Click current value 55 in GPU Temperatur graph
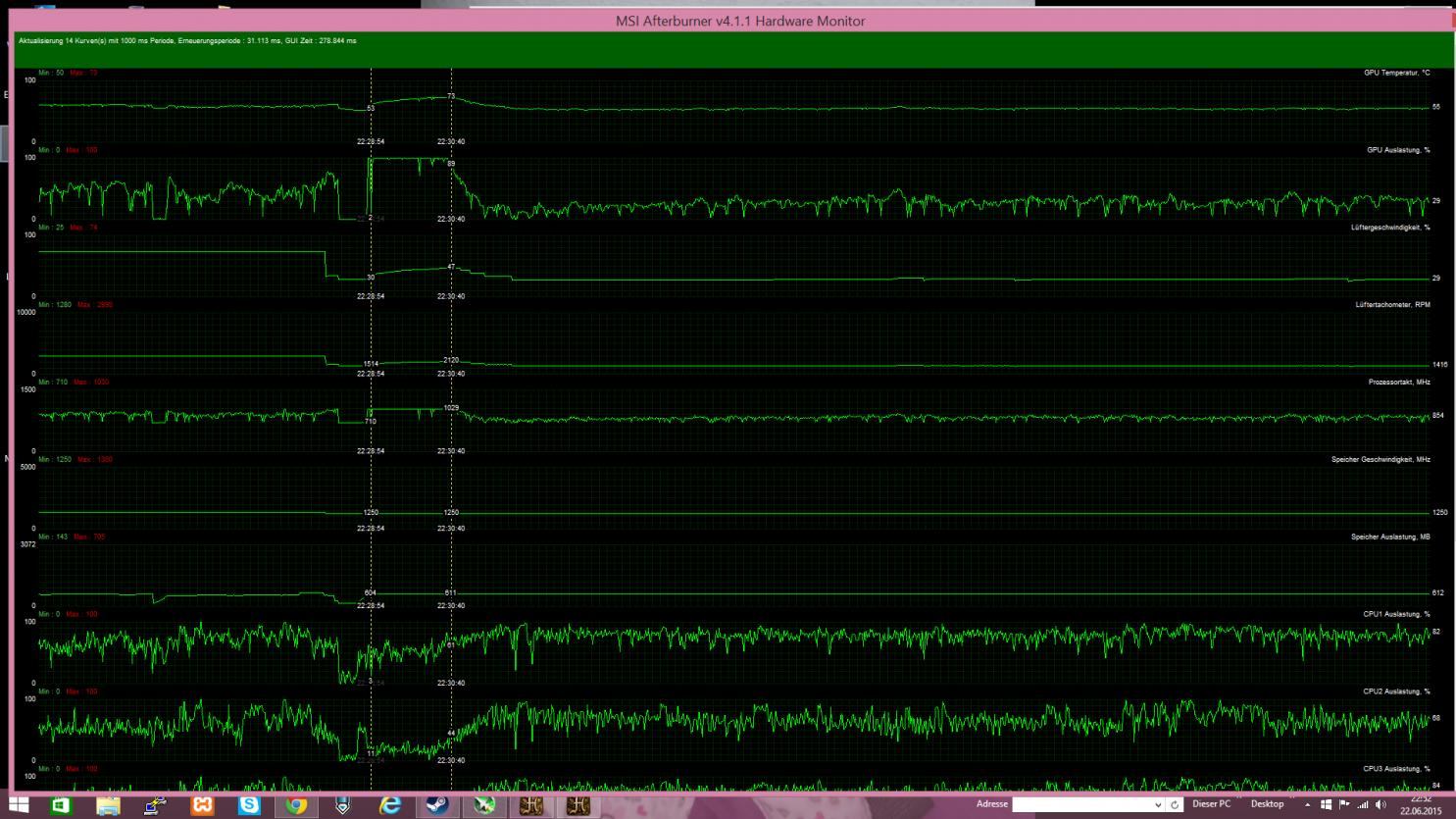This screenshot has width=1456, height=819. [x=1436, y=107]
